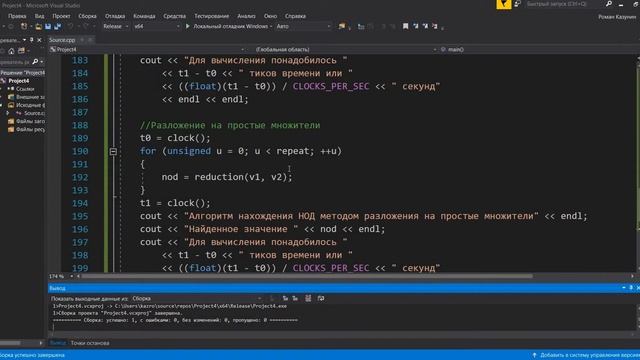Click the editor horizontal scrollbar
640x360 pixels.
[x=306, y=276]
